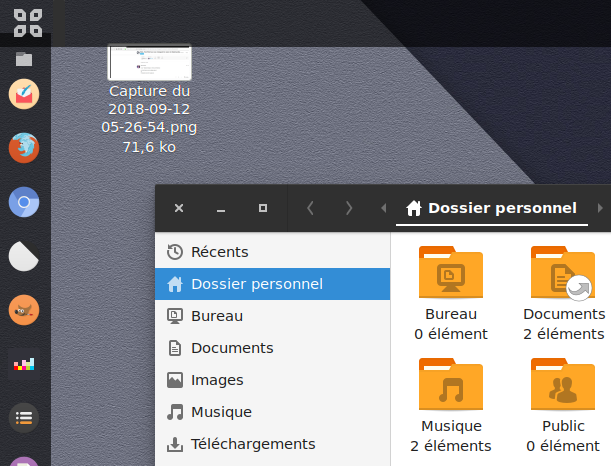Go forward with the right chevron button
611x466 pixels.
click(x=348, y=208)
